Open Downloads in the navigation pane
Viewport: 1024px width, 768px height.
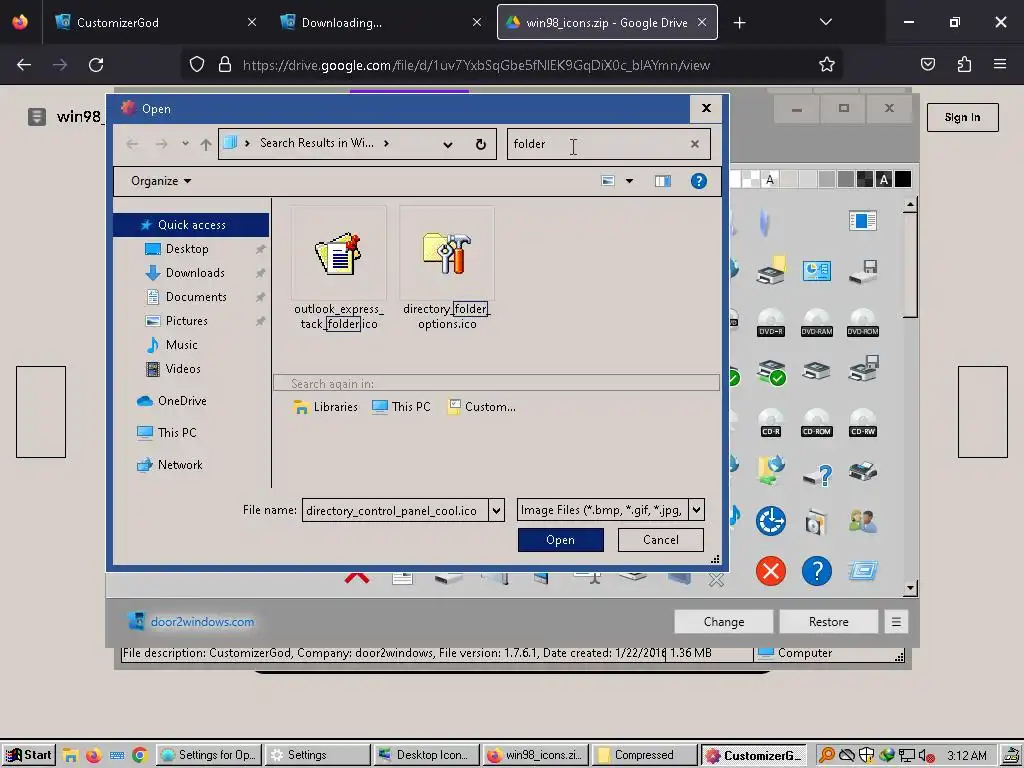pyautogui.click(x=195, y=273)
